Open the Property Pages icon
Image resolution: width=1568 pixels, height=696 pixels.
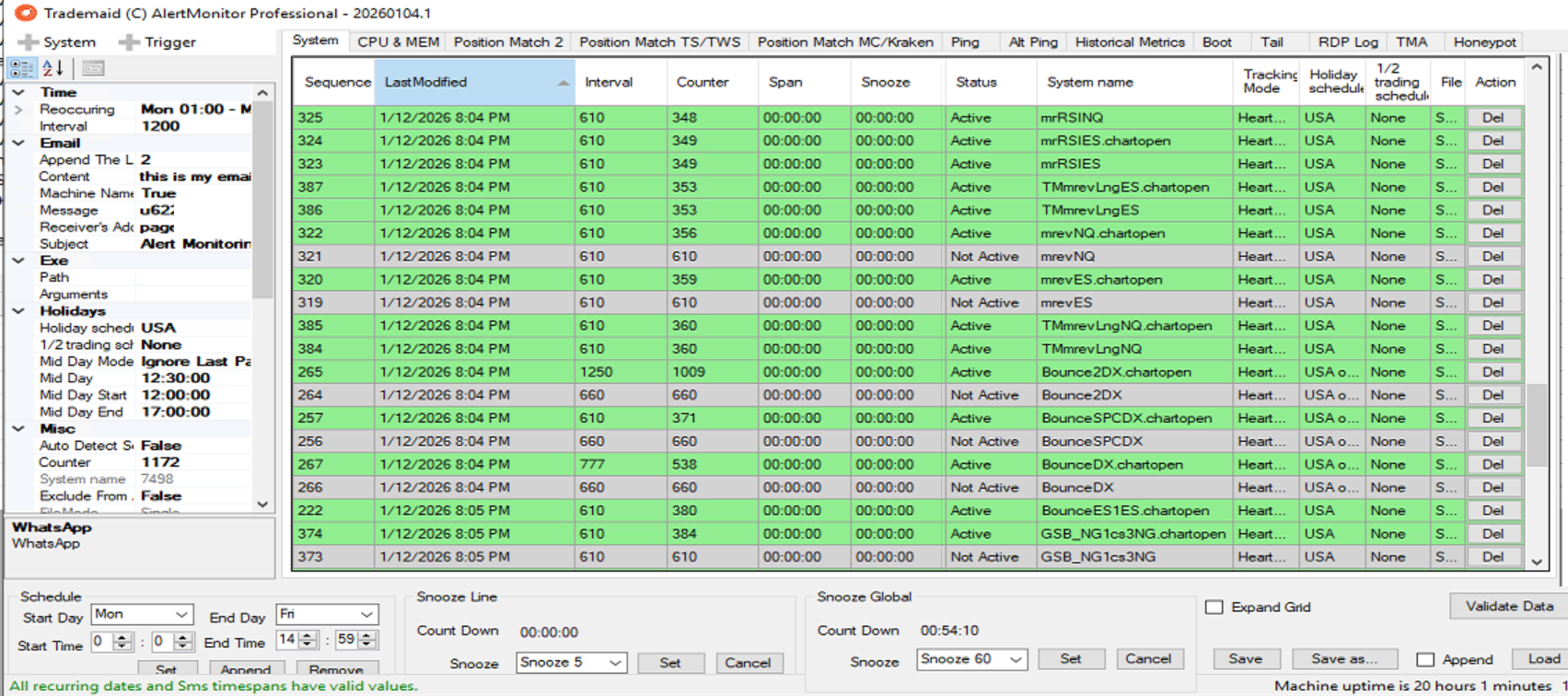point(93,68)
